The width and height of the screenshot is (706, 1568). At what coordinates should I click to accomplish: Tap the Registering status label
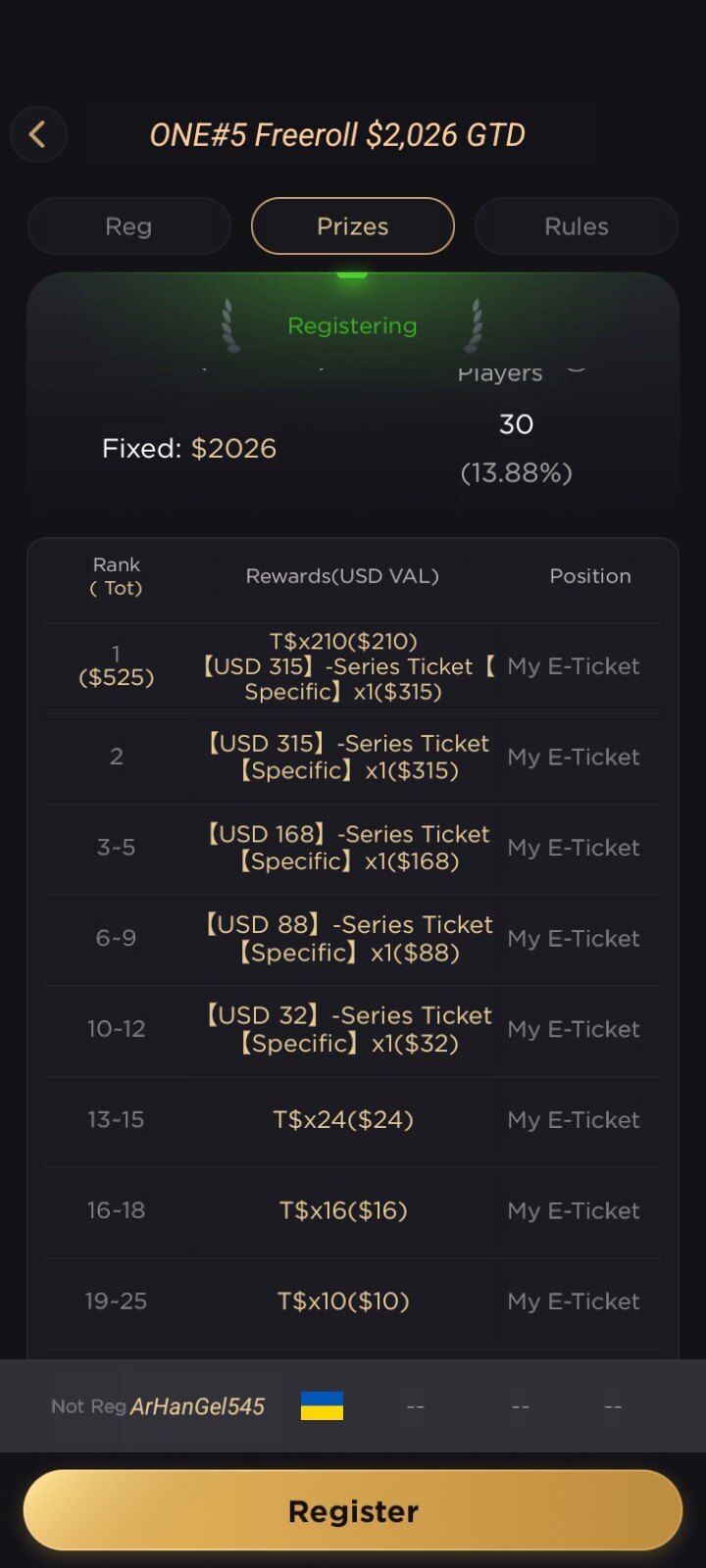pos(352,325)
